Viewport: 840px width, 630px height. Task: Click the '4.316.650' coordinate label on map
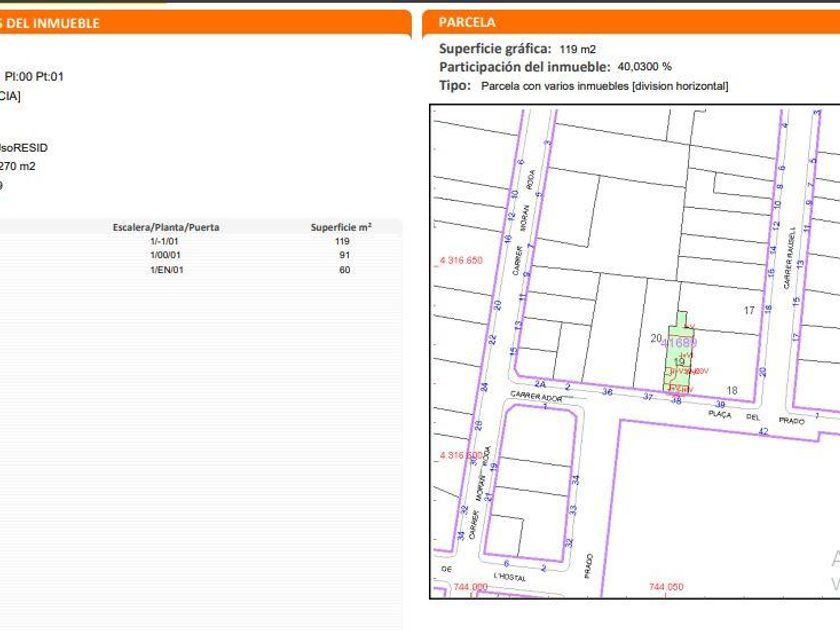(x=461, y=260)
